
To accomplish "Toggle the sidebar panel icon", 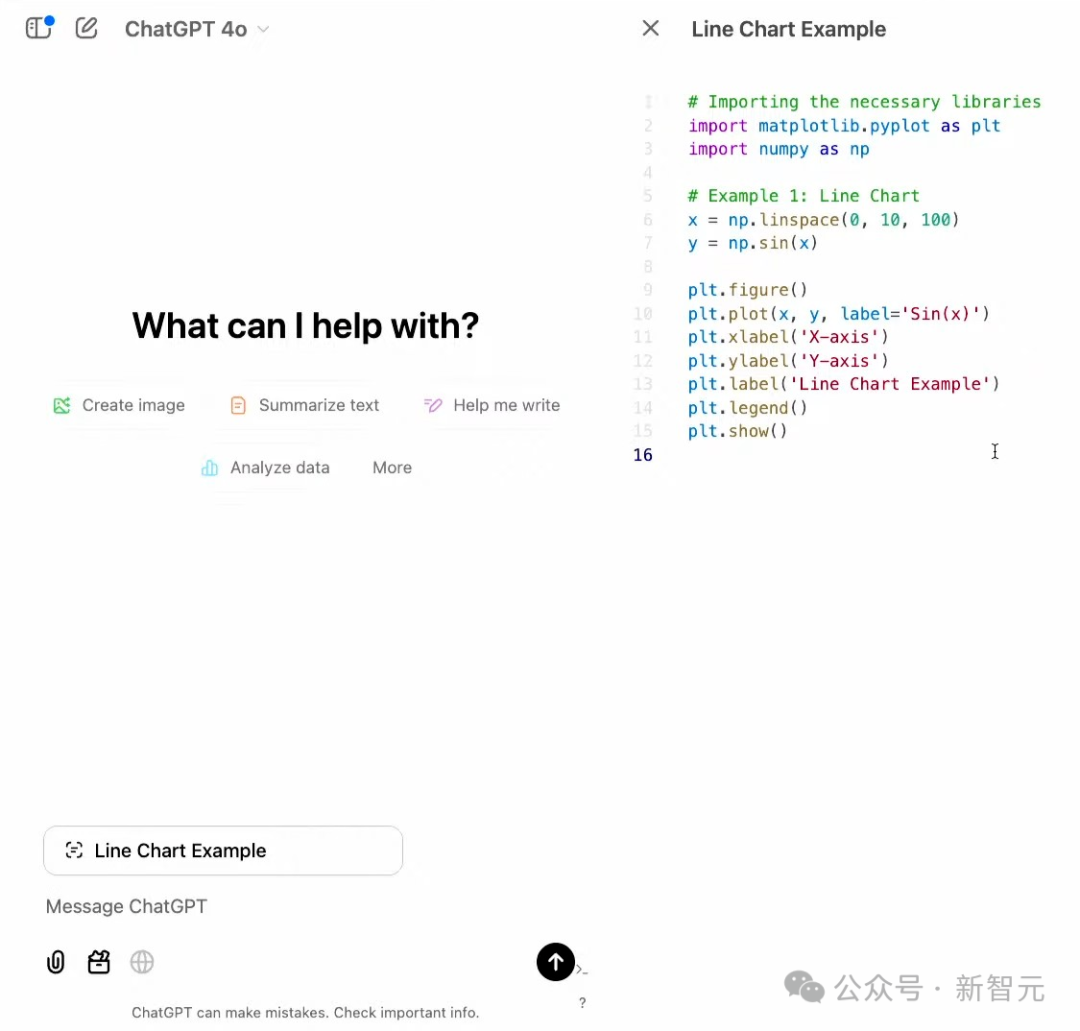I will pyautogui.click(x=38, y=28).
